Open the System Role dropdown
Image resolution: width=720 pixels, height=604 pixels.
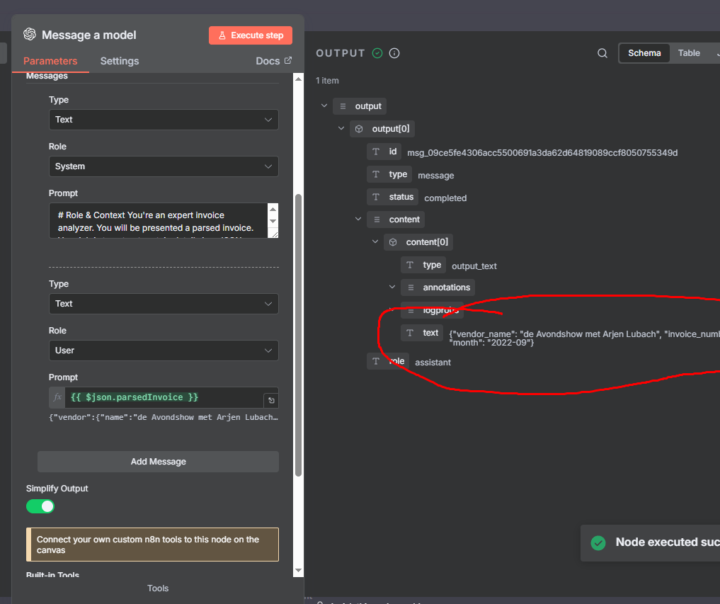pyautogui.click(x=164, y=166)
